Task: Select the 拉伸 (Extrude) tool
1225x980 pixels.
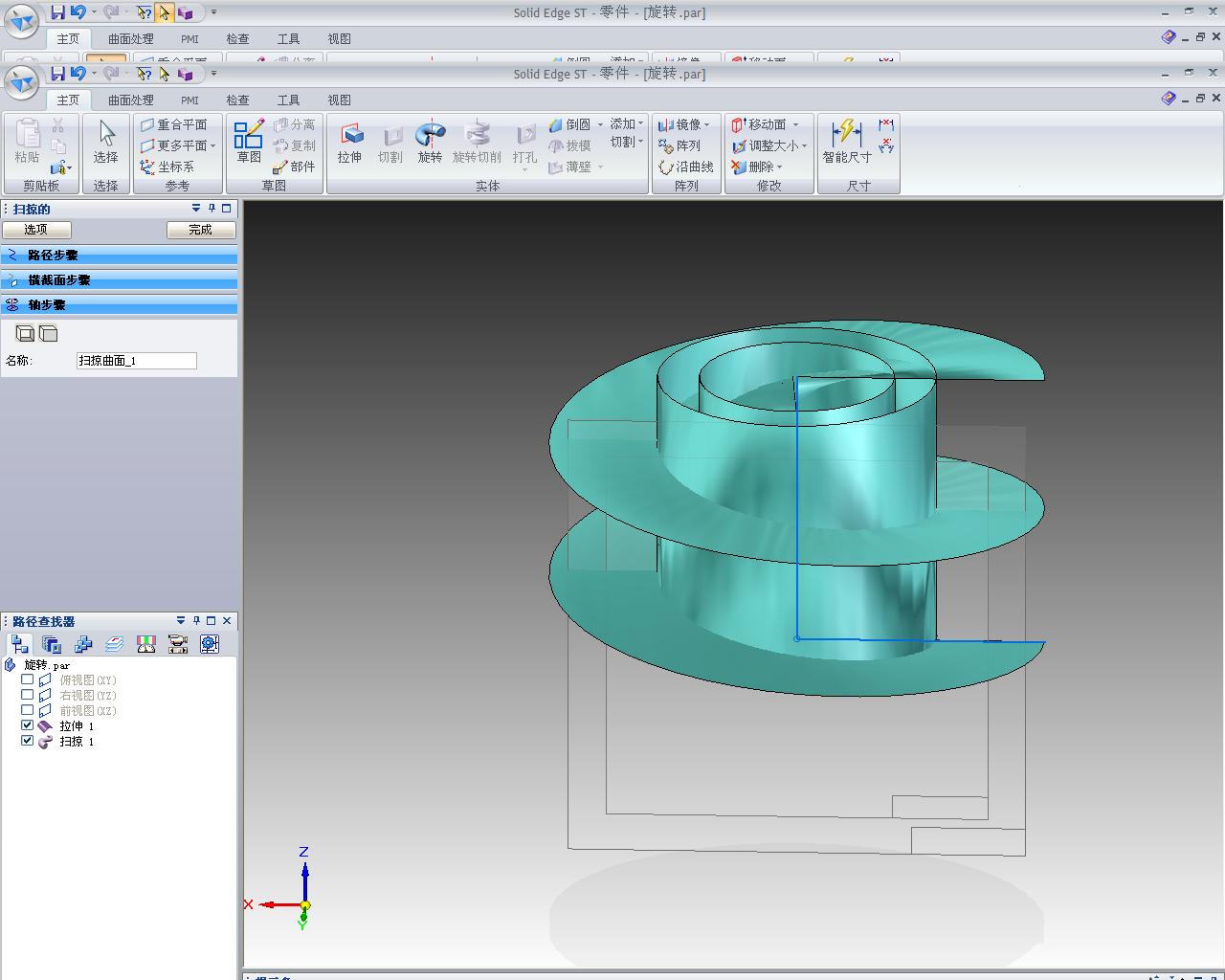Action: pos(350,144)
